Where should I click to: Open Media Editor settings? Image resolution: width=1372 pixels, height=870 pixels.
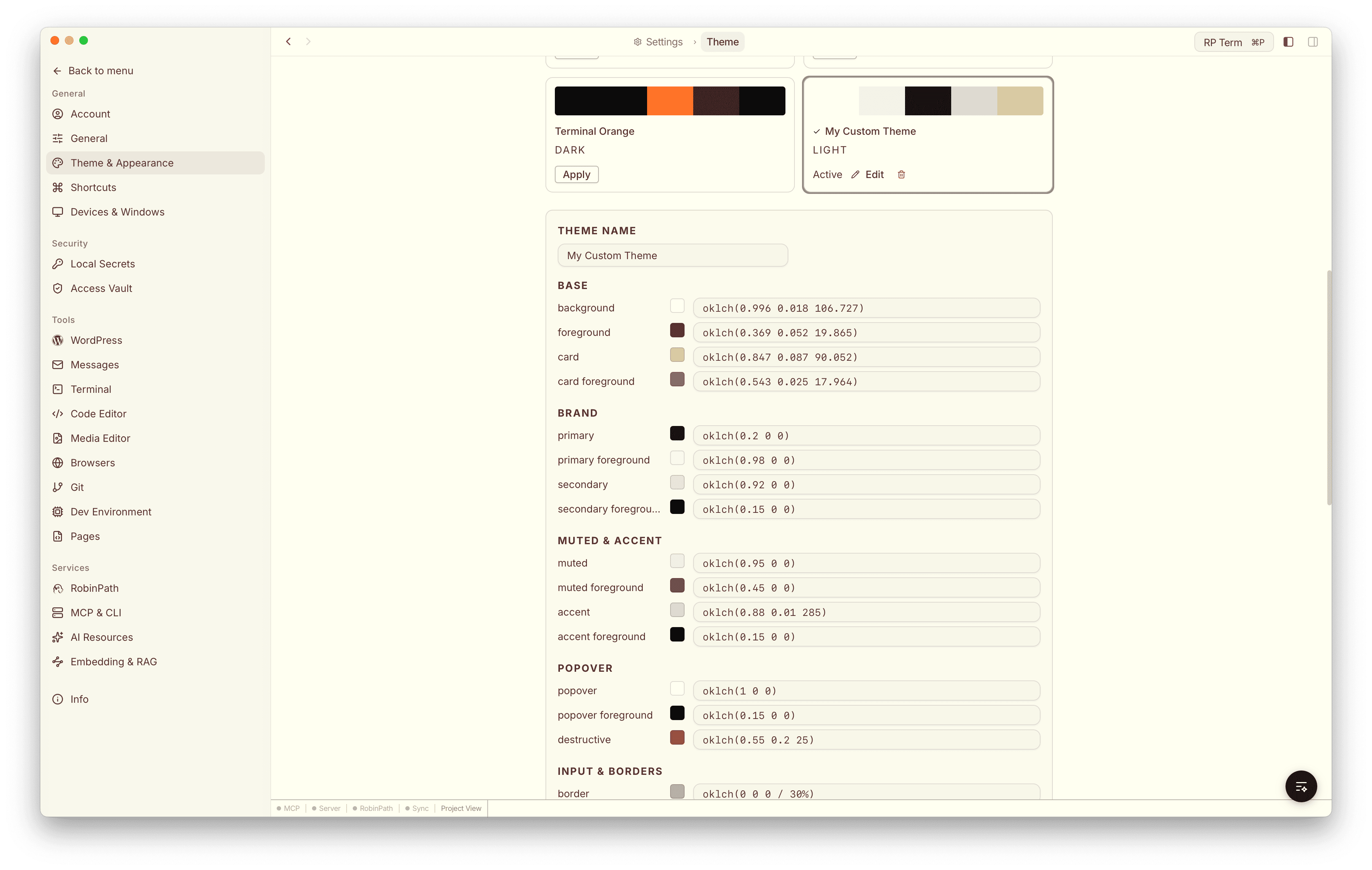click(x=100, y=438)
